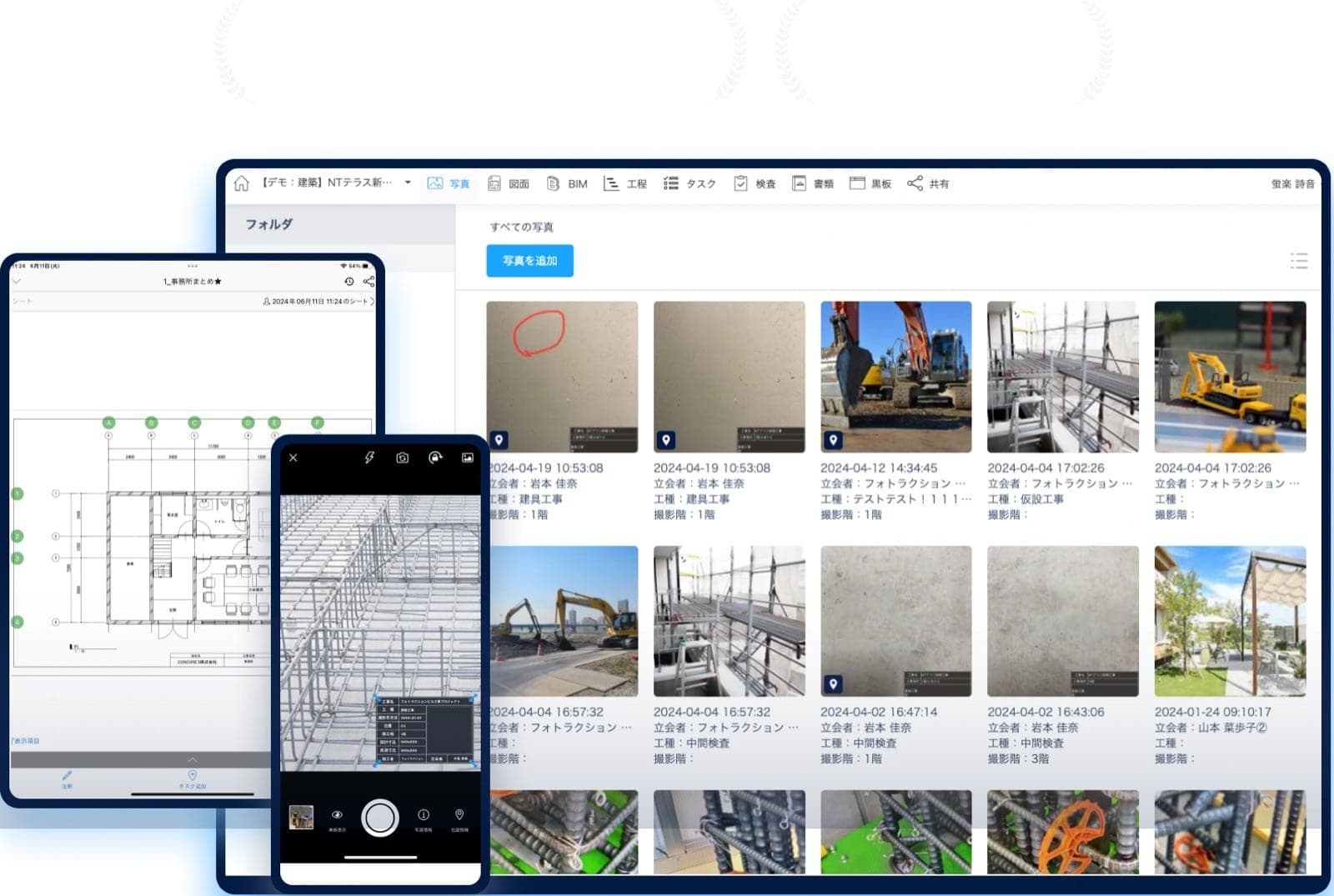The image size is (1334, 896).
Task: Open the 検査 tab
Action: [755, 183]
